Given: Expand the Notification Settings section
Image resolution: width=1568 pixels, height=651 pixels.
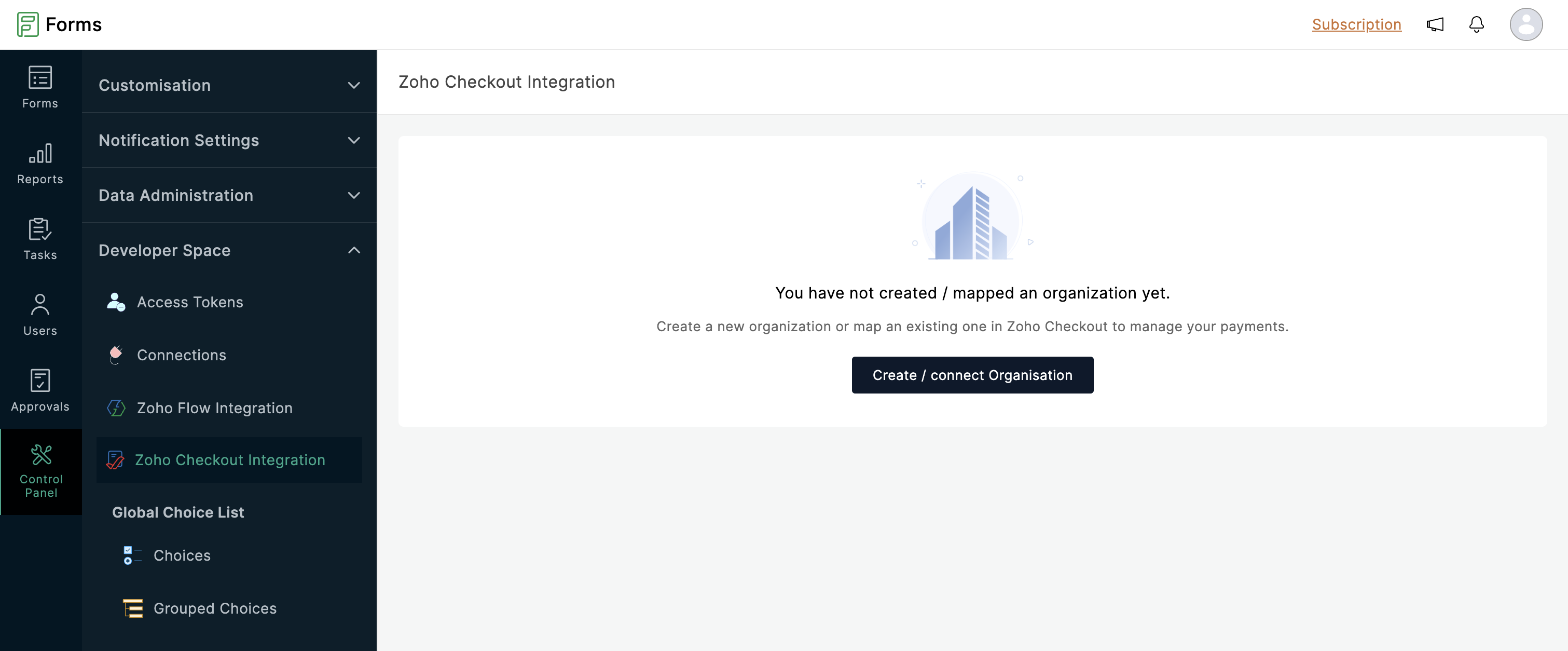Looking at the screenshot, I should click(x=229, y=140).
